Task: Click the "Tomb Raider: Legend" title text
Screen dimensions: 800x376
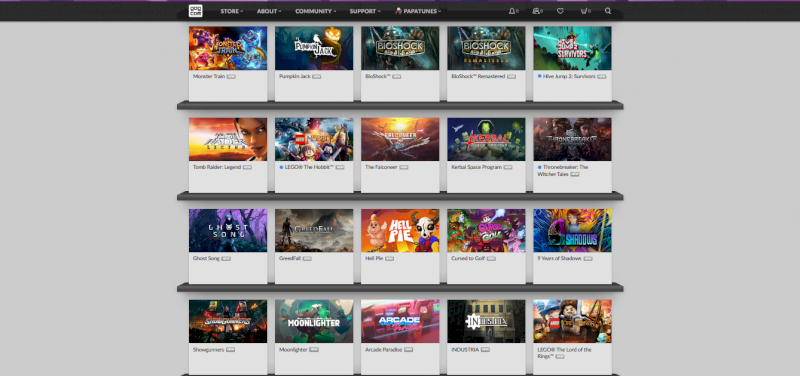Action: tap(217, 167)
